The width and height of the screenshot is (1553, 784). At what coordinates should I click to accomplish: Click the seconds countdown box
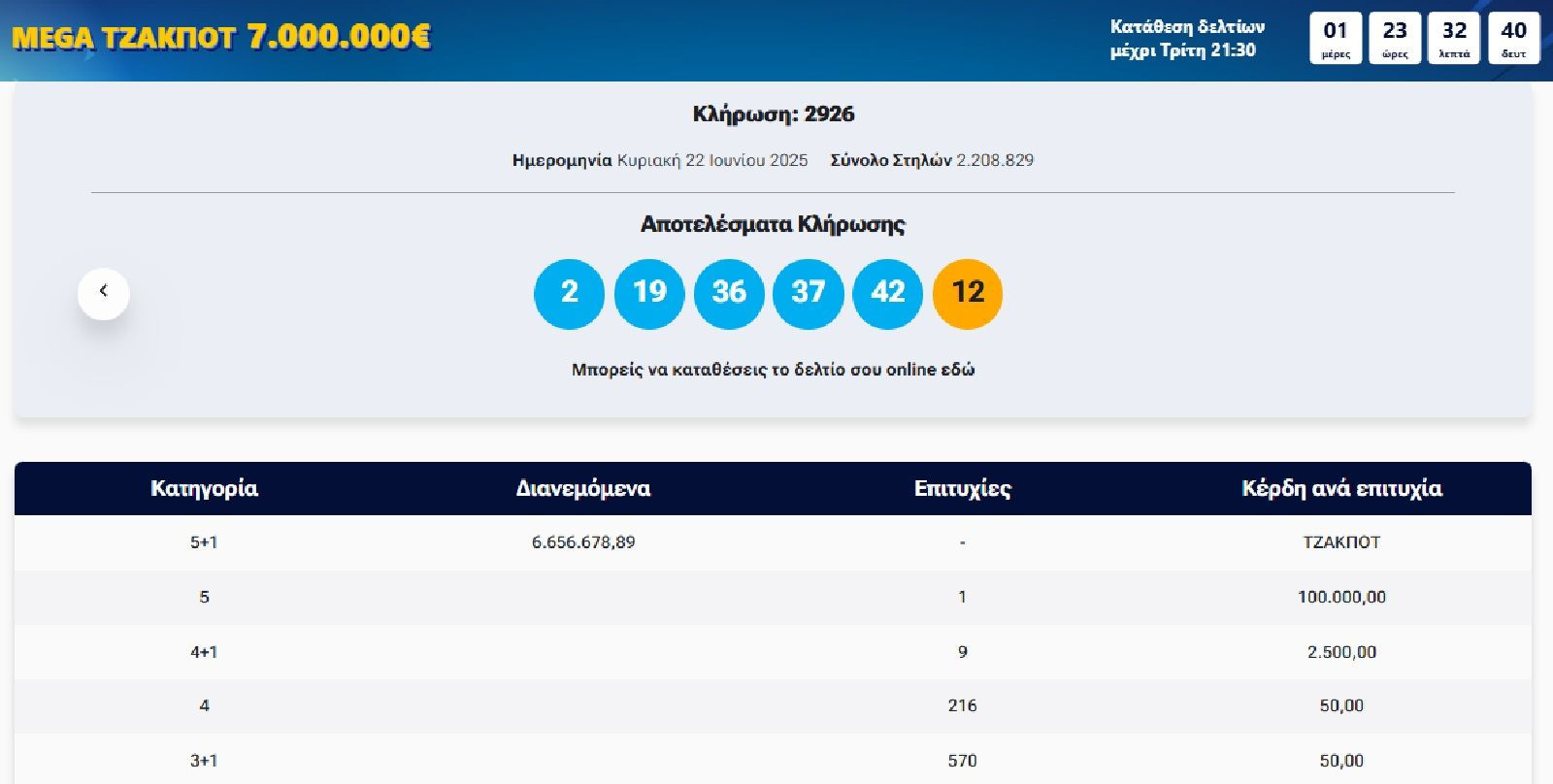coord(1513,39)
